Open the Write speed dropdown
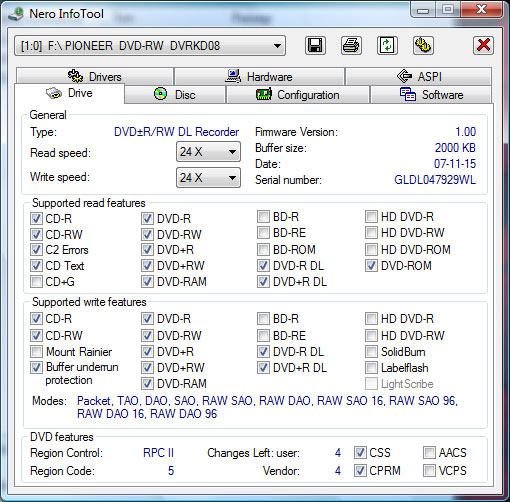The image size is (510, 502). (208, 178)
